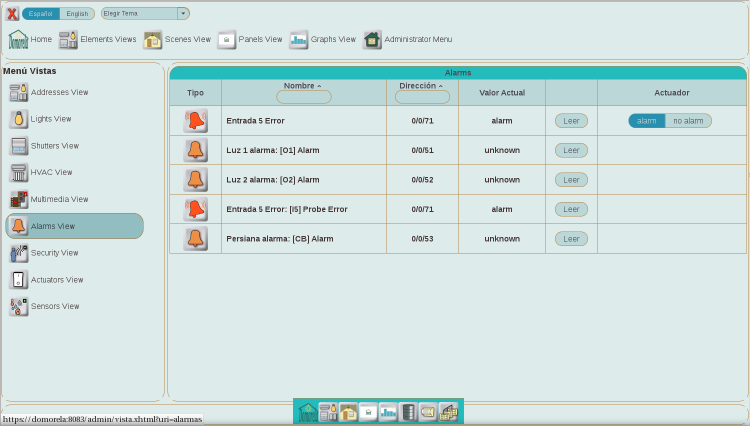The width and height of the screenshot is (750, 426).
Task: Click Domorela home icon in bottom dock
Action: 308,412
